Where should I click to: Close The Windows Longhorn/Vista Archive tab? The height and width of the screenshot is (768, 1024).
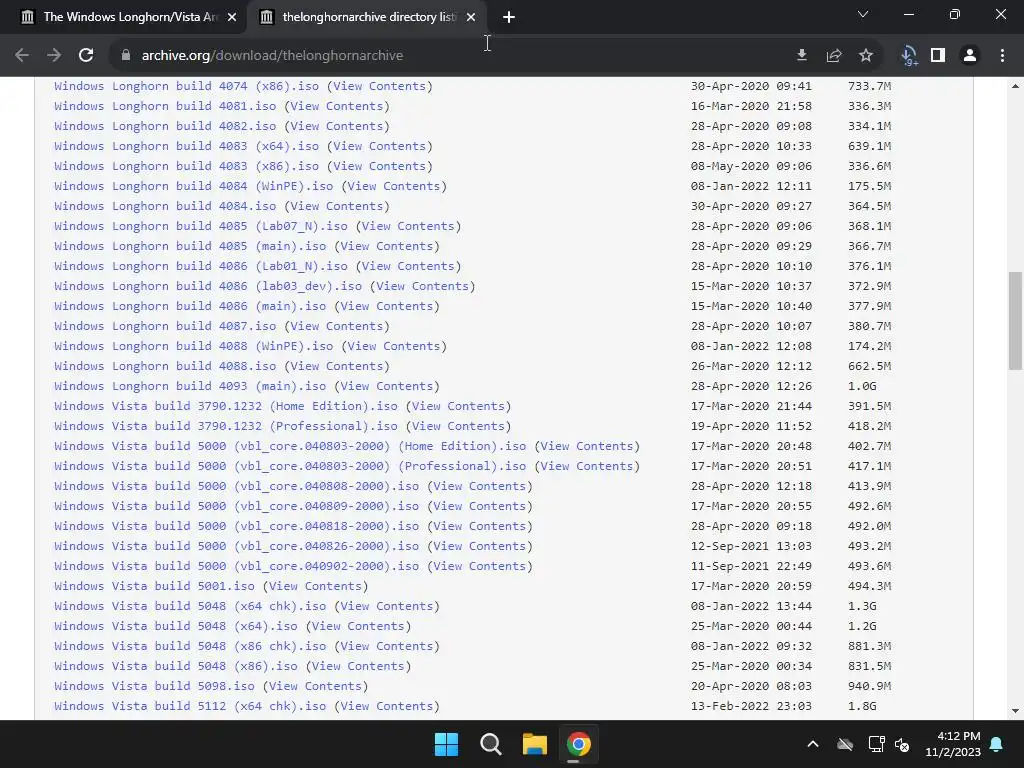point(232,17)
